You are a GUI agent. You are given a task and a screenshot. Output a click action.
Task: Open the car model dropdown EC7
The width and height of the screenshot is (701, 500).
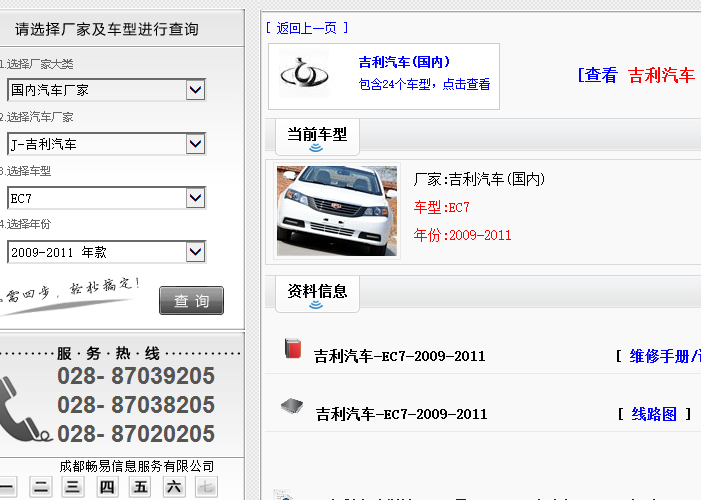[106, 198]
